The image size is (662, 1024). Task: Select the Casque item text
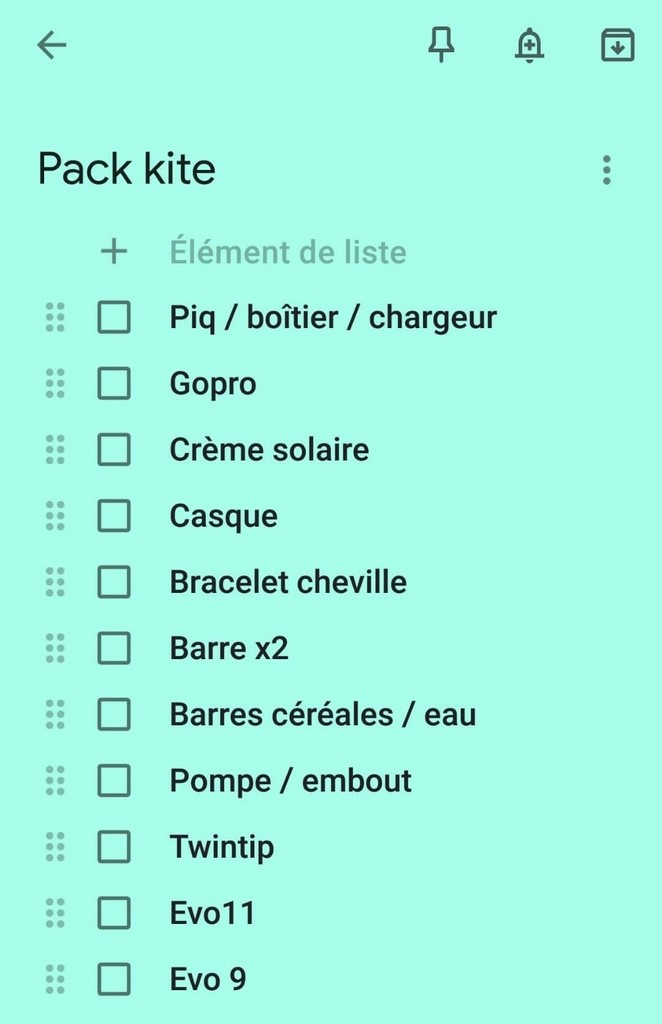[224, 517]
